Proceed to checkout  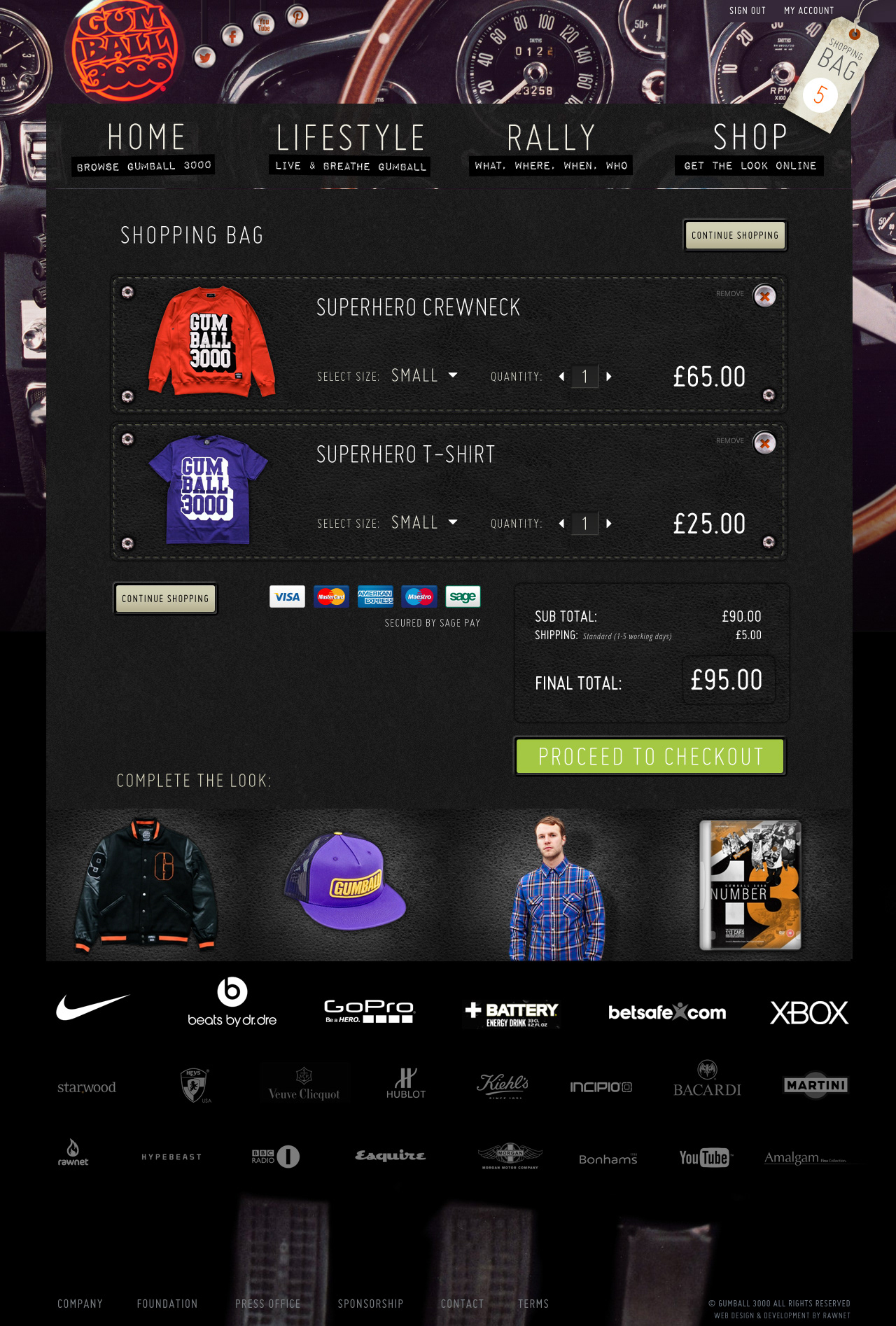(650, 756)
